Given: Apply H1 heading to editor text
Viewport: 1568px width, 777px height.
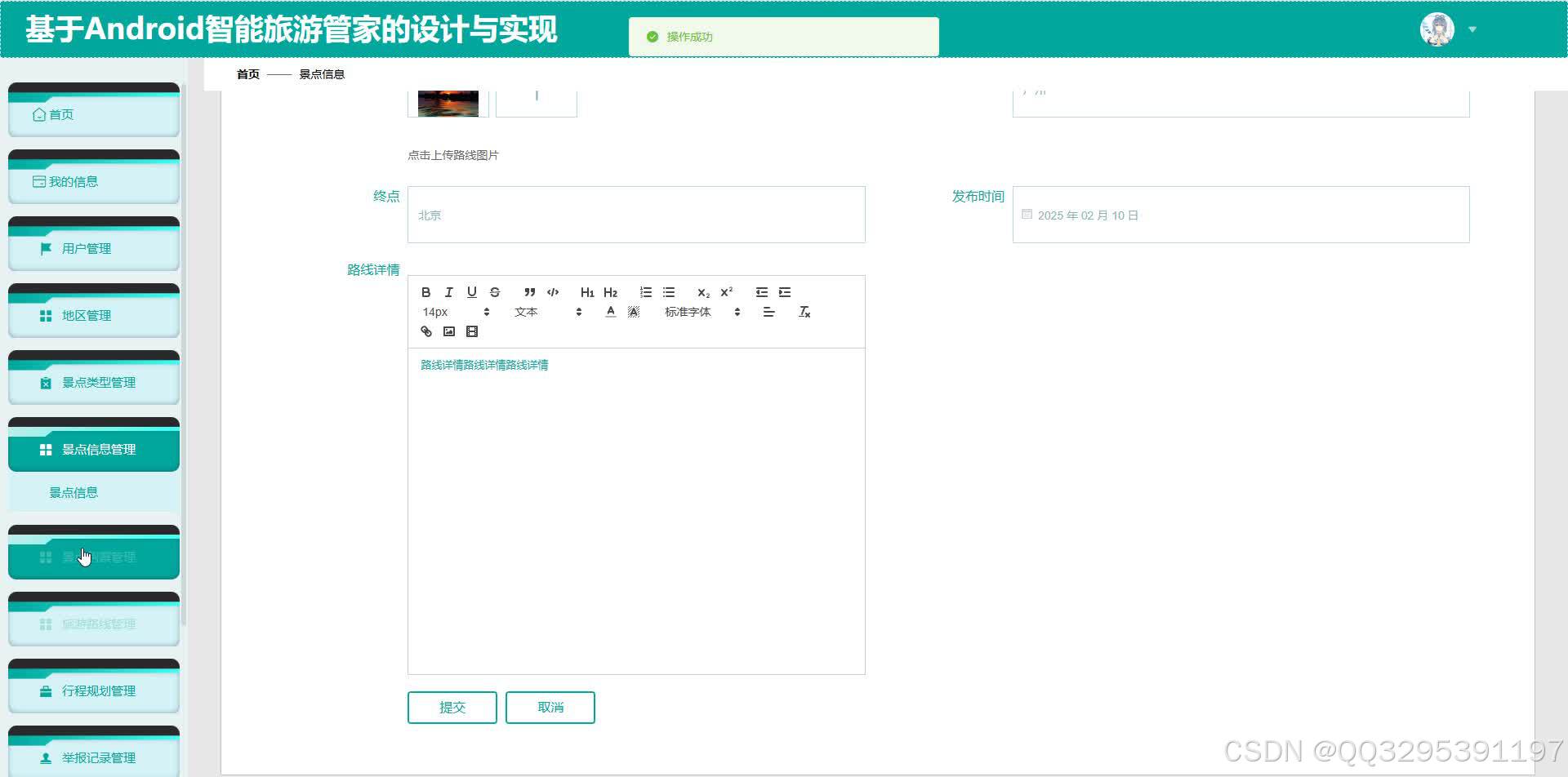Looking at the screenshot, I should click(587, 291).
